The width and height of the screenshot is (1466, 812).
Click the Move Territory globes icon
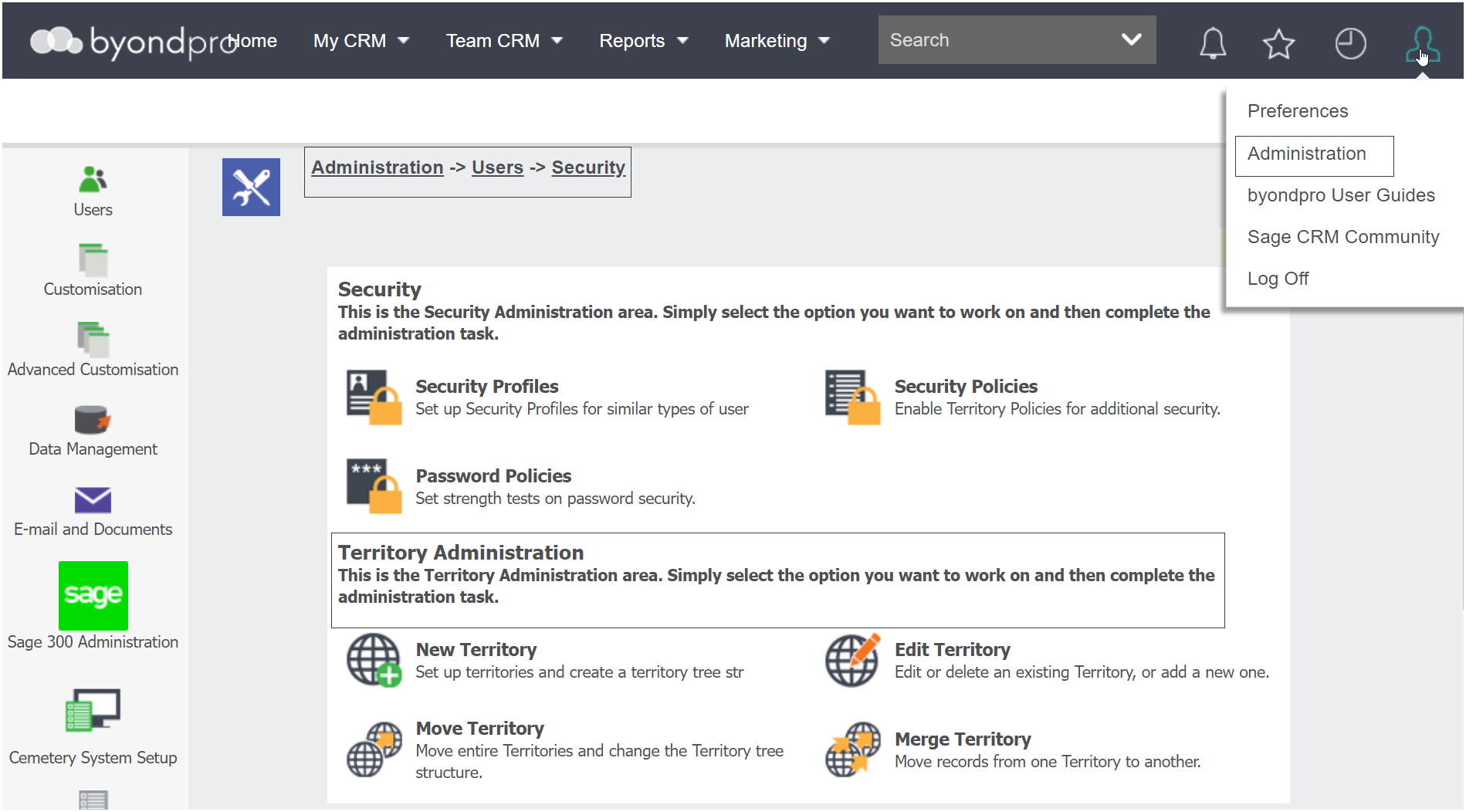374,749
